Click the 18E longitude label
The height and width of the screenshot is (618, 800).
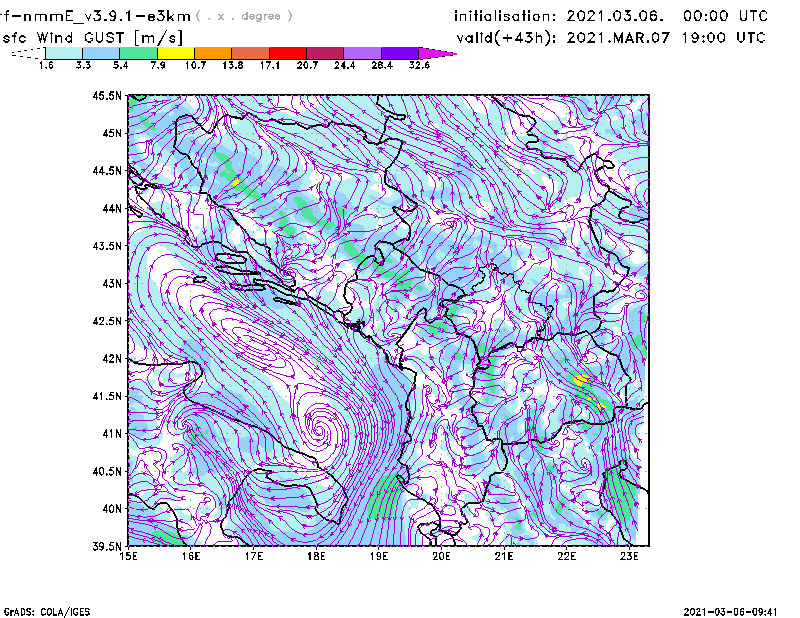point(316,556)
